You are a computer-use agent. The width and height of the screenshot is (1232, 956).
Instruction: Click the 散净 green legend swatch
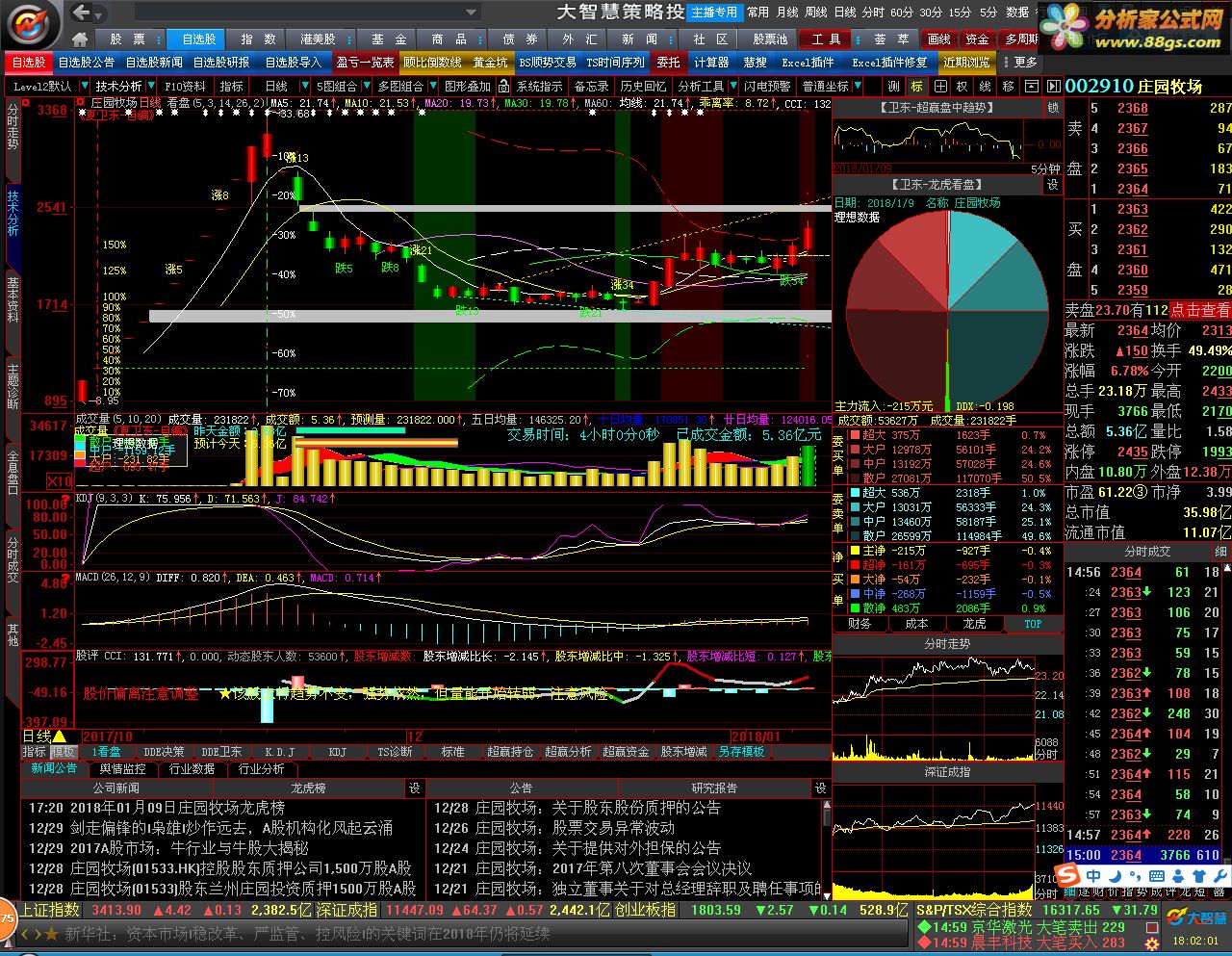tap(854, 608)
